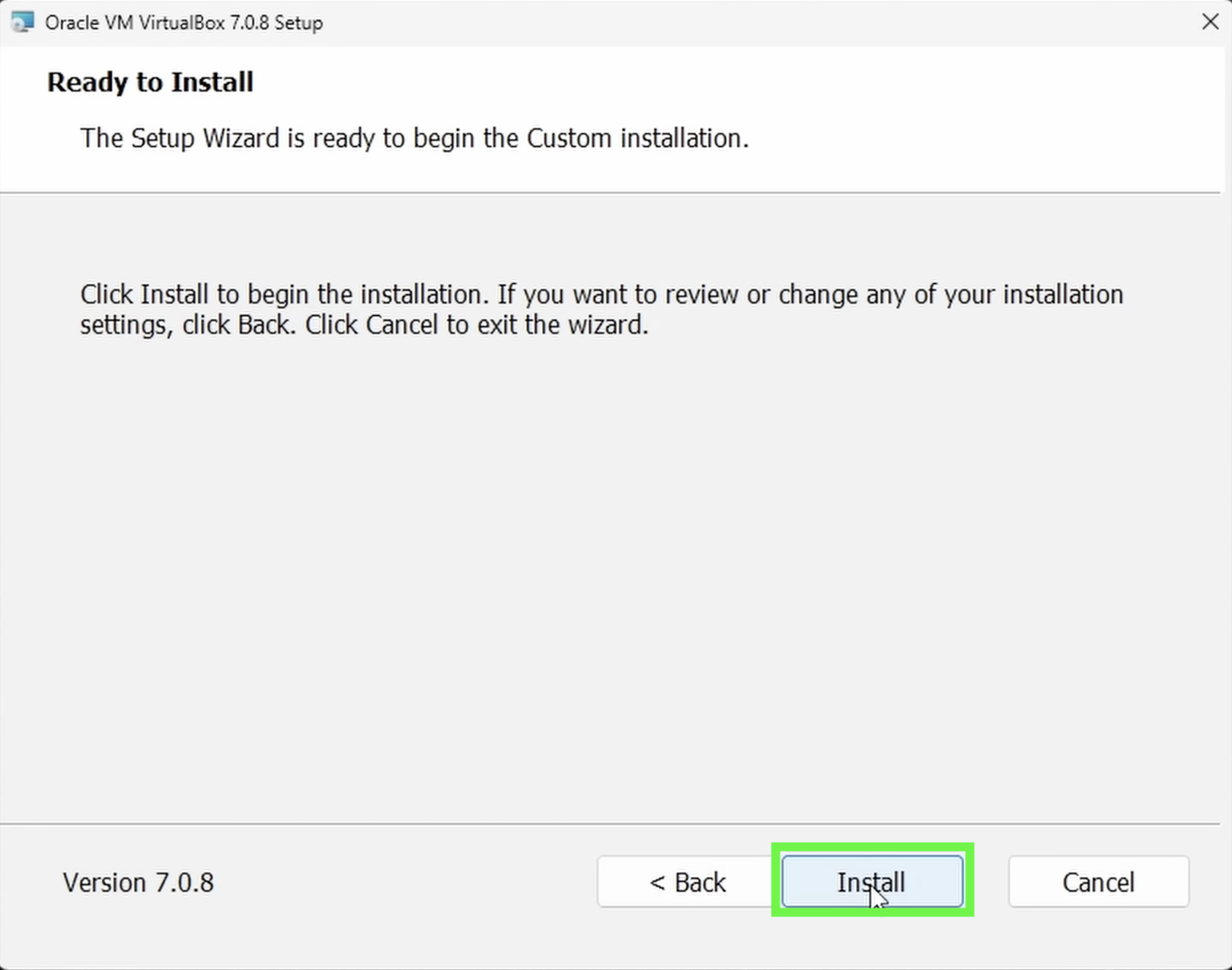The height and width of the screenshot is (970, 1232).
Task: Click the "Setup Wizard is ready" subtitle text
Action: (x=414, y=139)
